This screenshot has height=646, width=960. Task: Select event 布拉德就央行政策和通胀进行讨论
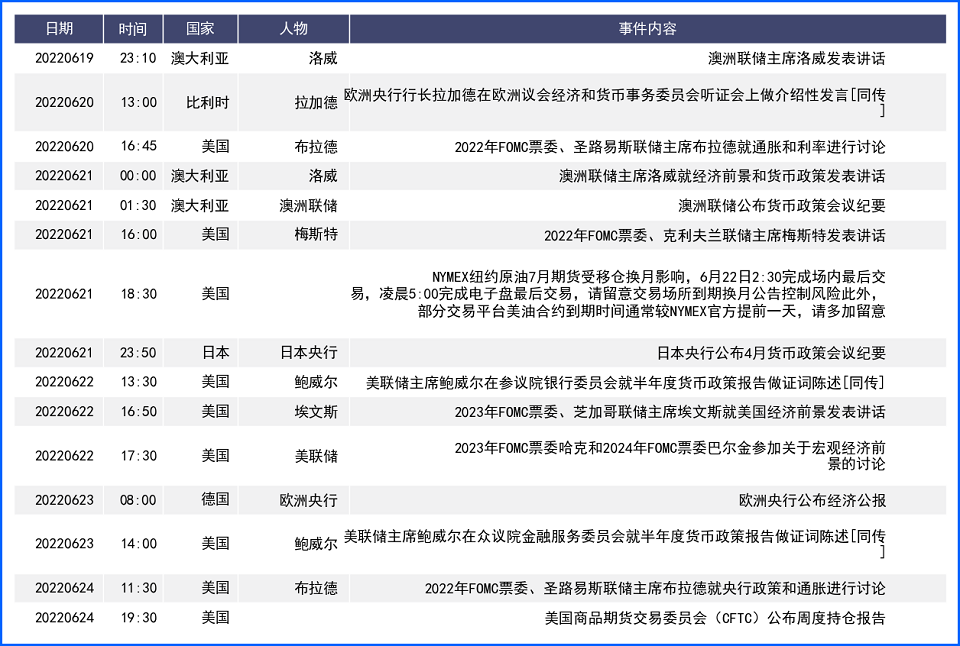[x=655, y=589]
